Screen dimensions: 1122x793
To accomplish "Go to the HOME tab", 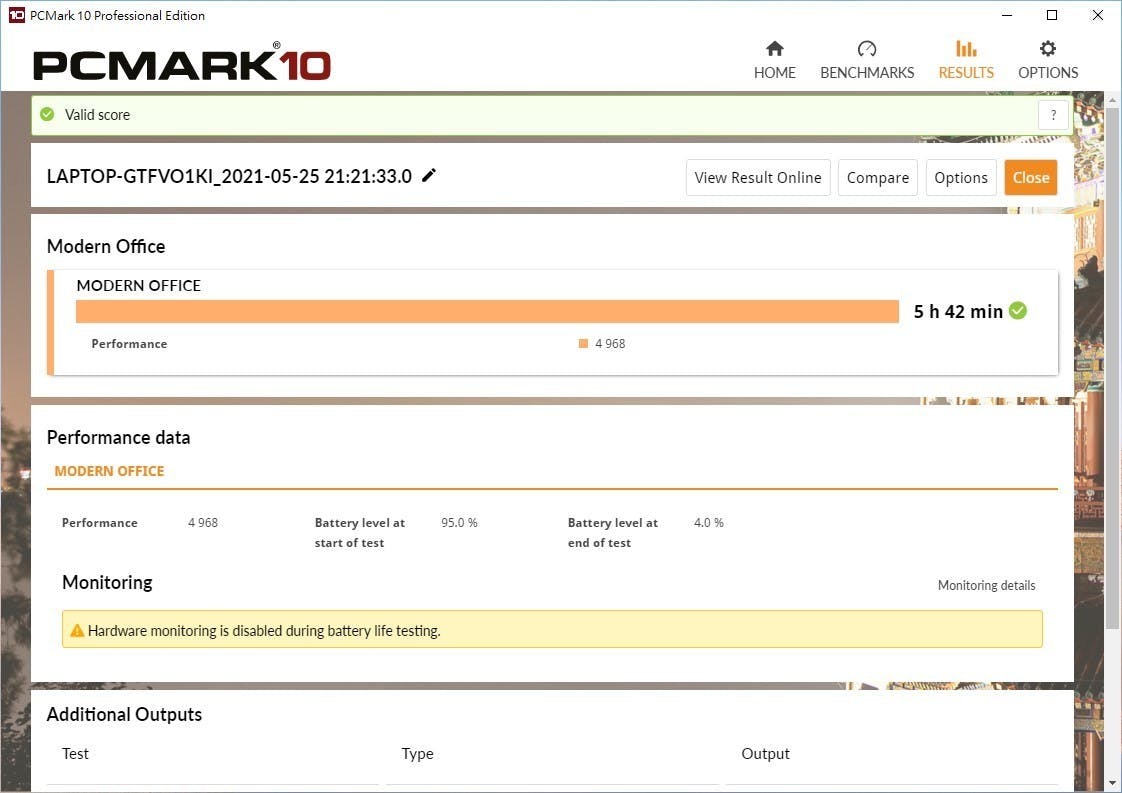I will tap(774, 60).
